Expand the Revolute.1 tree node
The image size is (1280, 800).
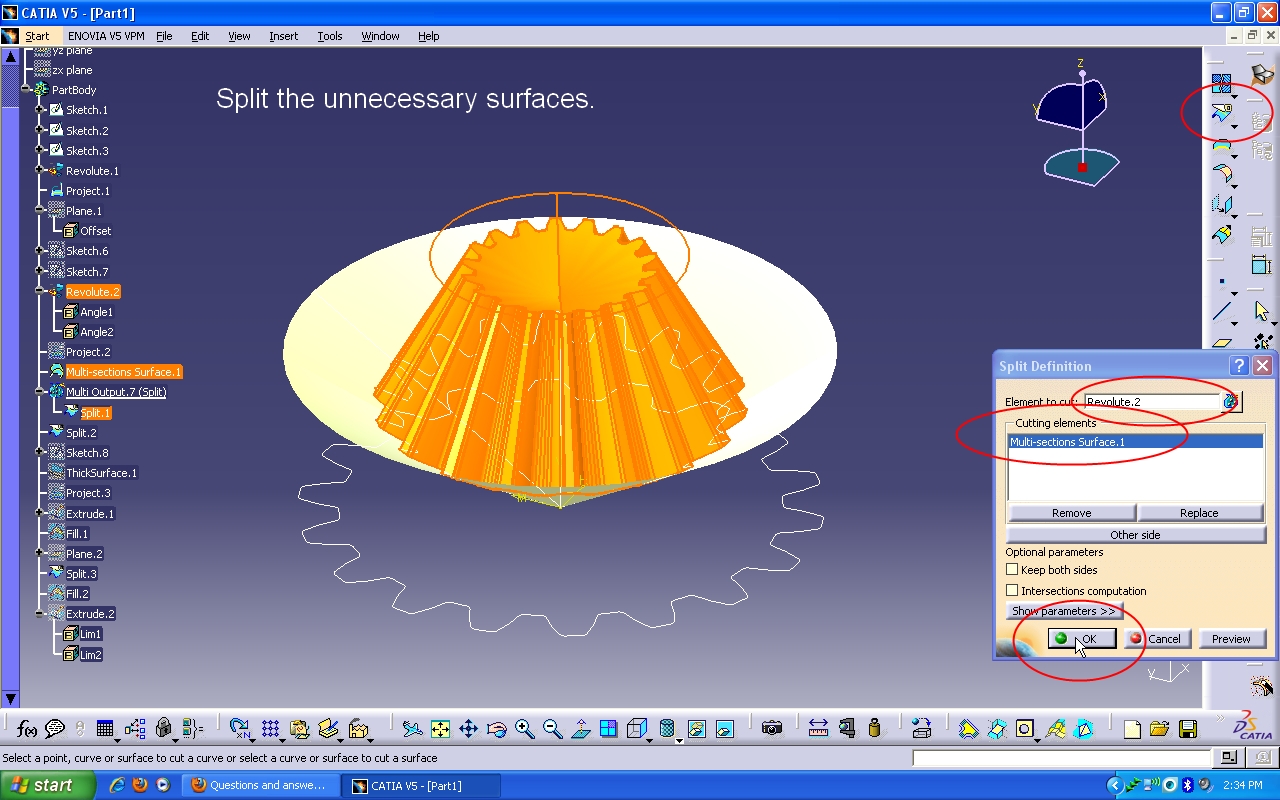point(41,171)
